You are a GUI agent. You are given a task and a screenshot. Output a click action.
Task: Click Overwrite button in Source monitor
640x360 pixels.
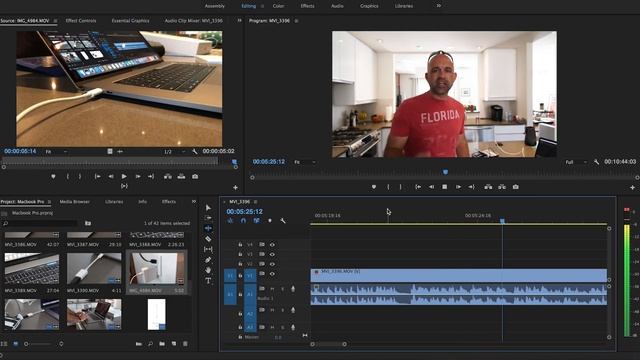pyautogui.click(x=181, y=176)
